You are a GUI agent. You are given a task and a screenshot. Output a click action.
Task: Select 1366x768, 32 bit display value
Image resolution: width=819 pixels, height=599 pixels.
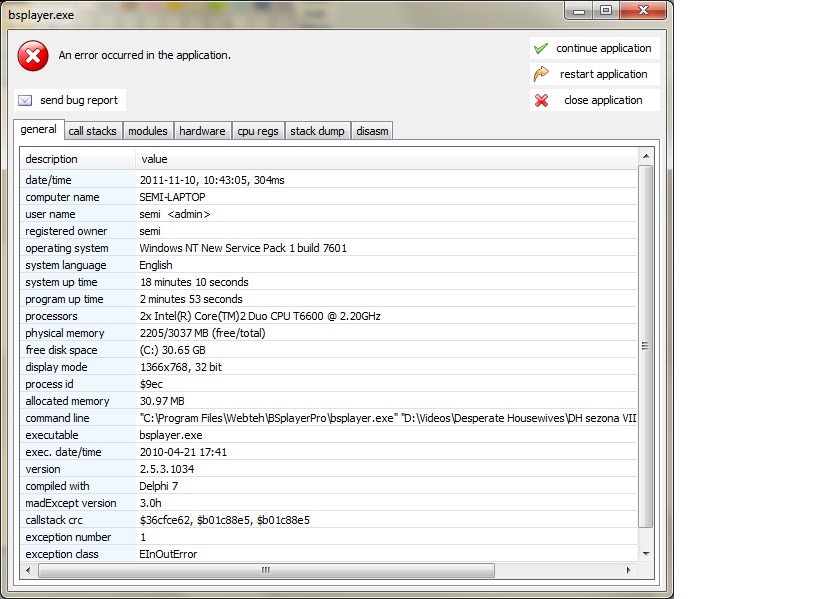[181, 367]
